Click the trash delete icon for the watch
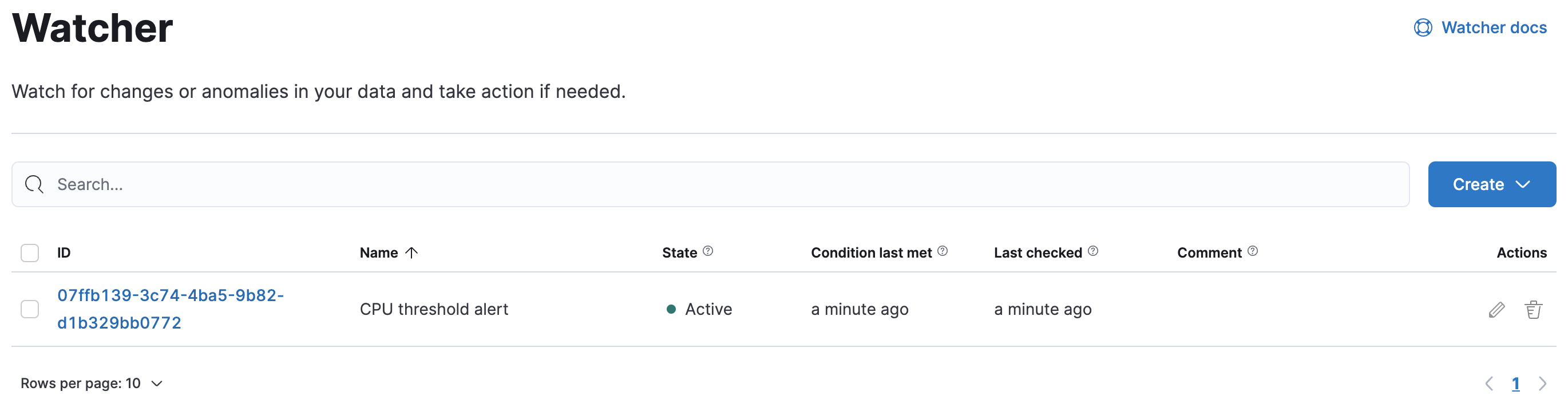This screenshot has width=1568, height=407. pyautogui.click(x=1533, y=310)
